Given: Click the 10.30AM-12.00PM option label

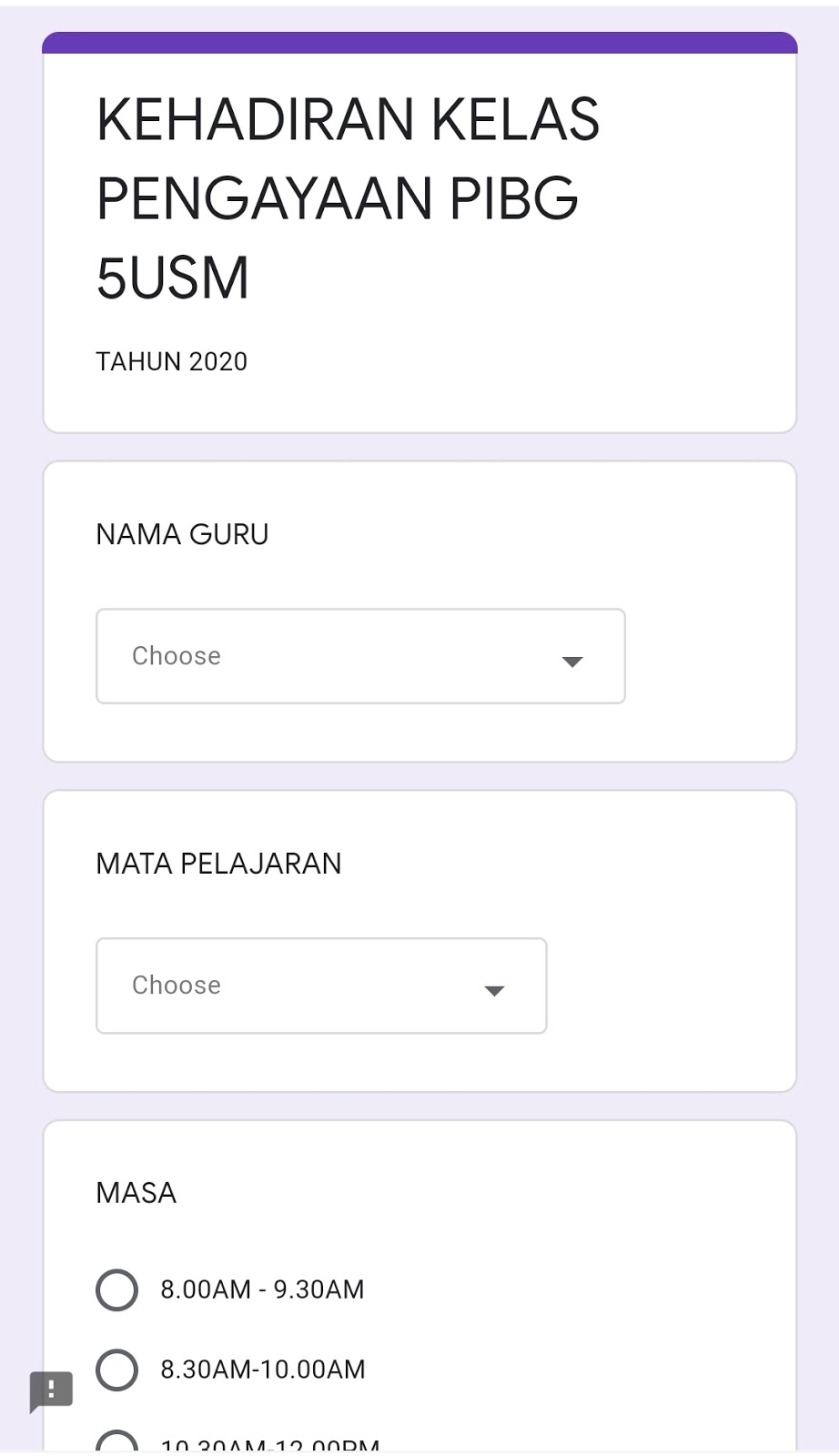Looking at the screenshot, I should click(x=269, y=1445).
